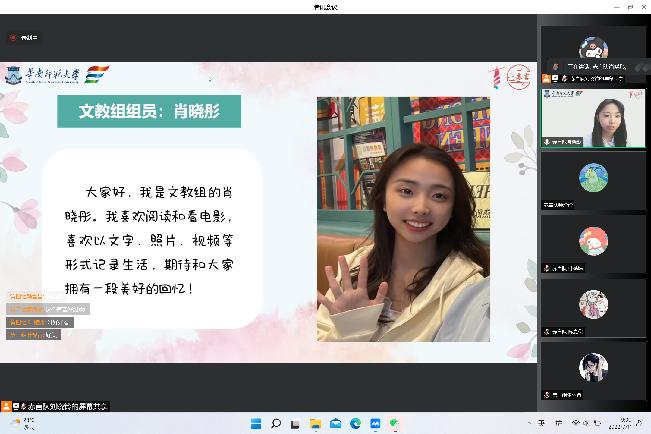This screenshot has width=651, height=434.
Task: Click the microphone icon on the speaker's tile
Action: tap(547, 143)
